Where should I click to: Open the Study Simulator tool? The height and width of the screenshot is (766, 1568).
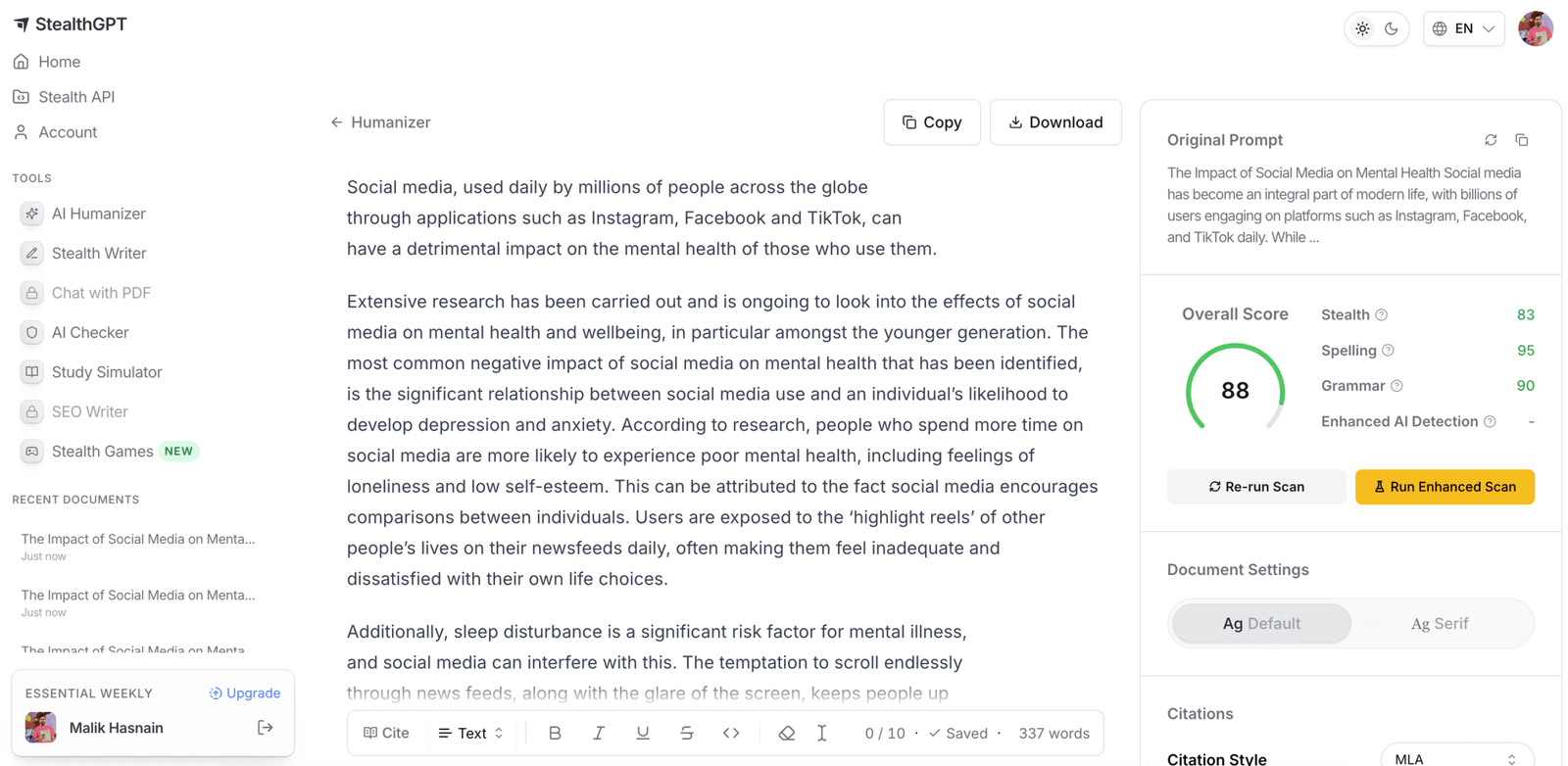pyautogui.click(x=108, y=371)
